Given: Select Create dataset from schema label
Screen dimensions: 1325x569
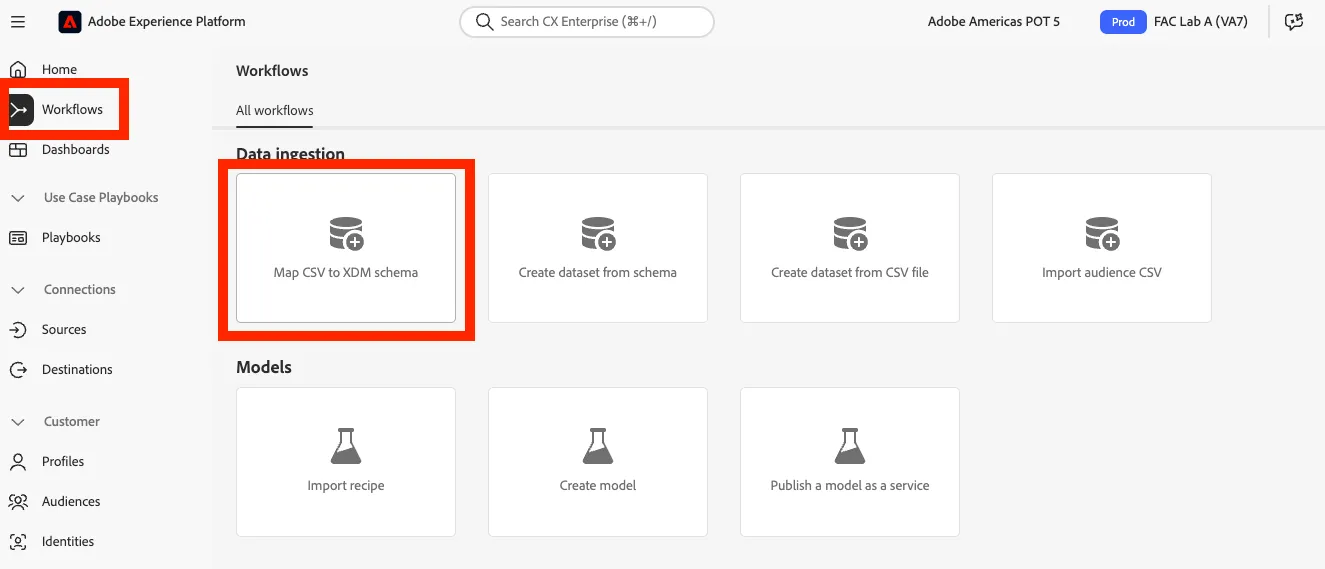Looking at the screenshot, I should 598,272.
